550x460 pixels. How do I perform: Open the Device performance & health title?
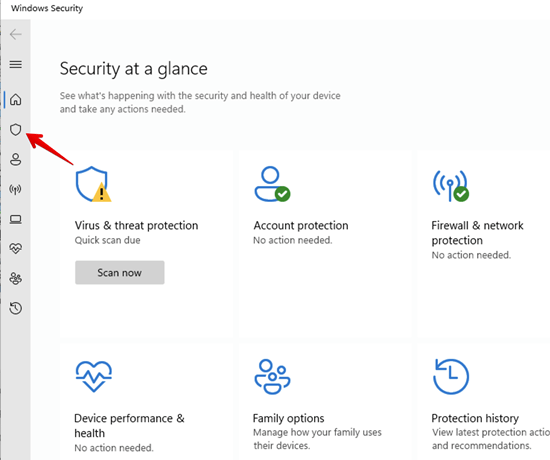(x=129, y=426)
